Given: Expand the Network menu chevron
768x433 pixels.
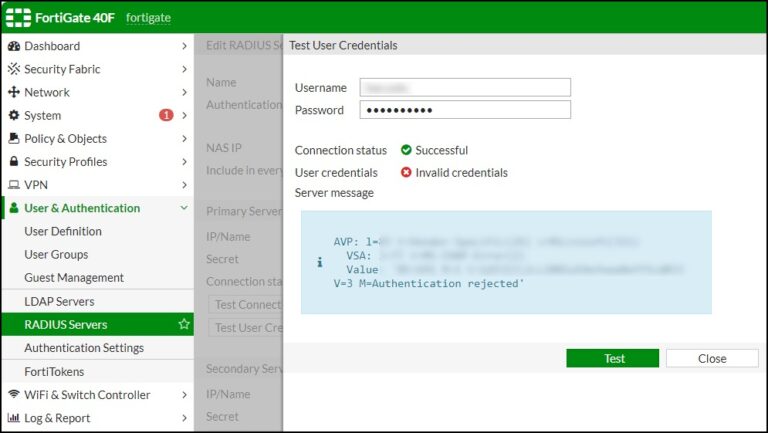Looking at the screenshot, I should [184, 92].
